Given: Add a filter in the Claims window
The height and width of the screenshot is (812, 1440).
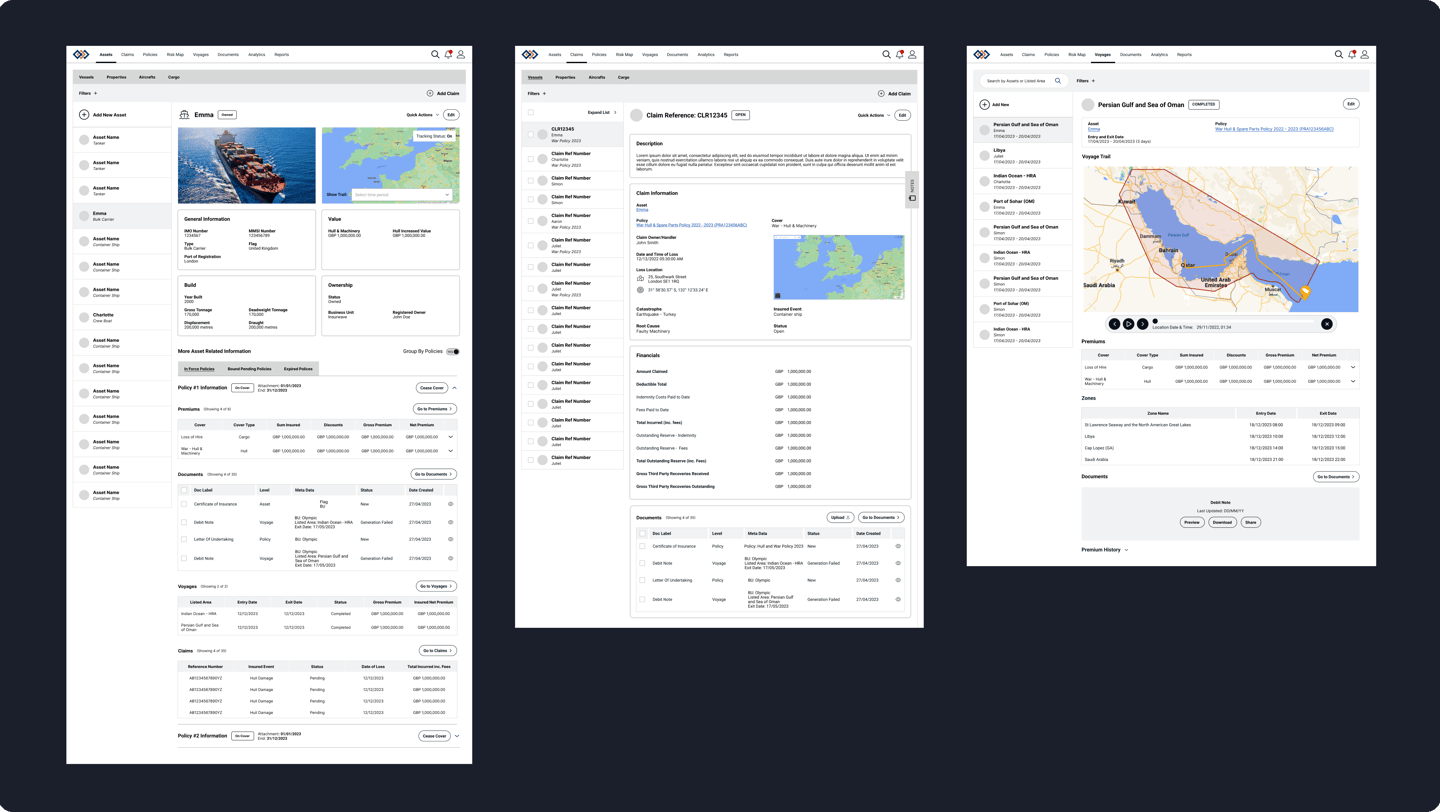Looking at the screenshot, I should click(x=544, y=93).
